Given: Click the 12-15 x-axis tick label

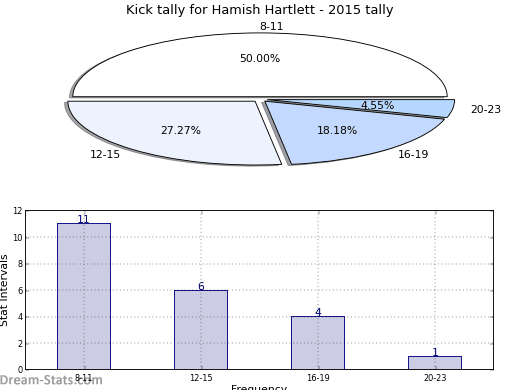Looking at the screenshot, I should click(x=201, y=378).
